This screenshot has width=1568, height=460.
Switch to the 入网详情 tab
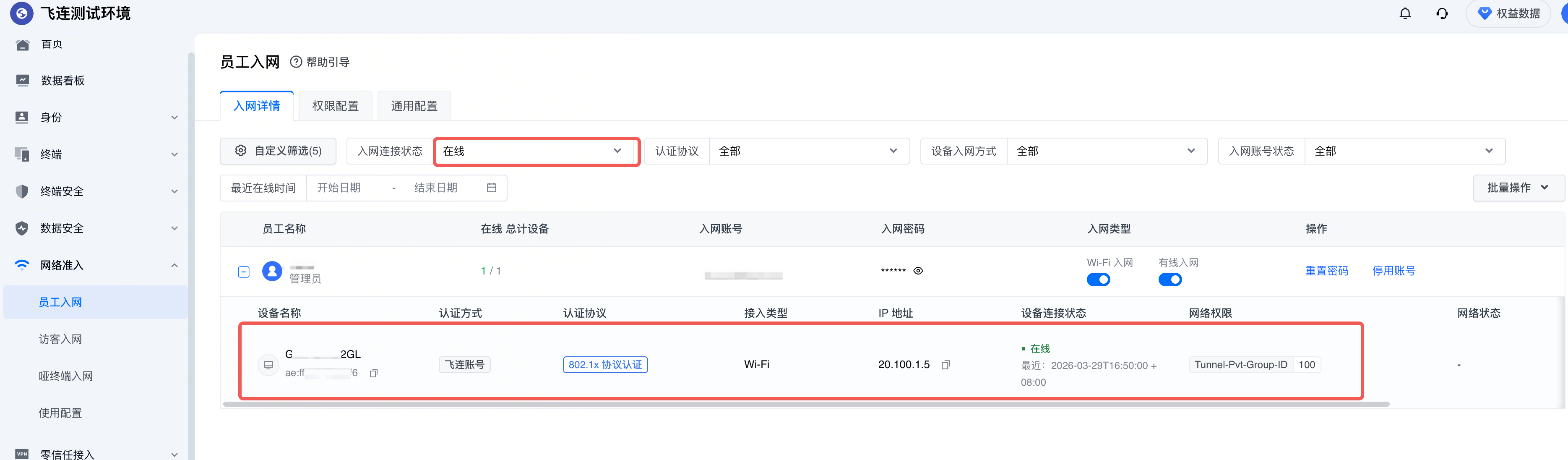tap(257, 106)
